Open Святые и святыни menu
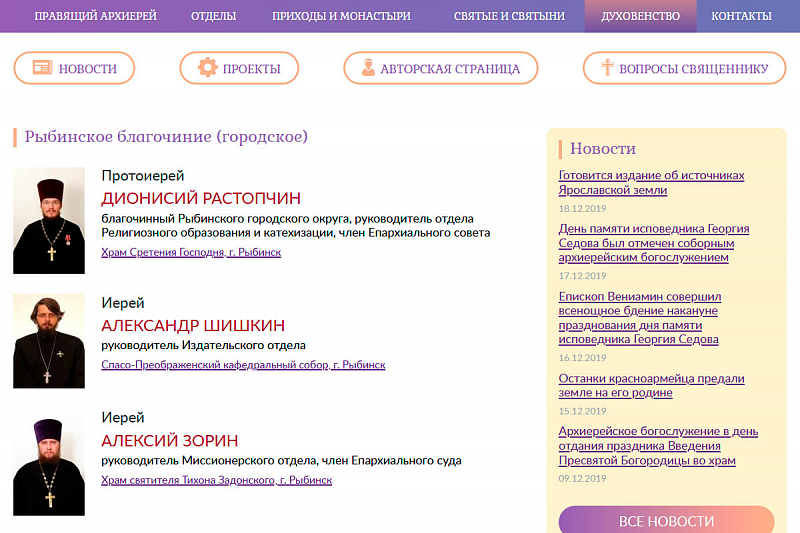 509,16
